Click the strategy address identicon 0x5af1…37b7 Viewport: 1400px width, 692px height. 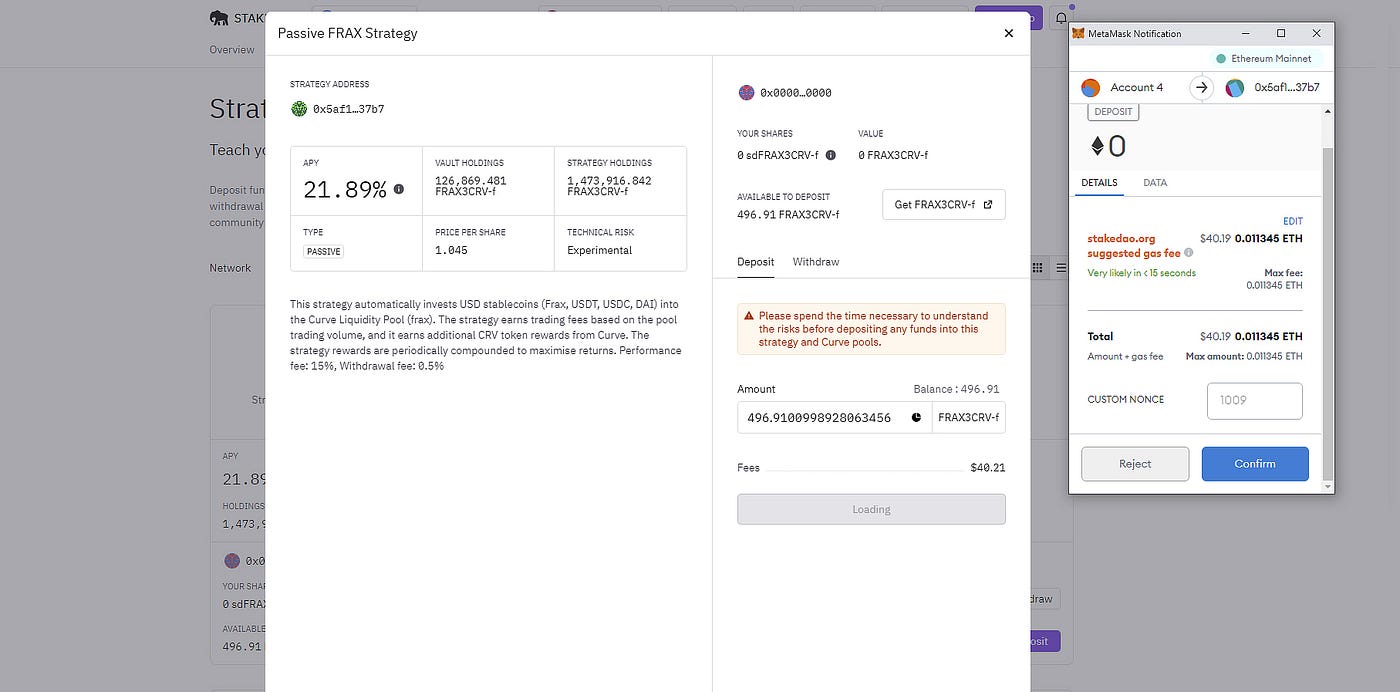(299, 109)
